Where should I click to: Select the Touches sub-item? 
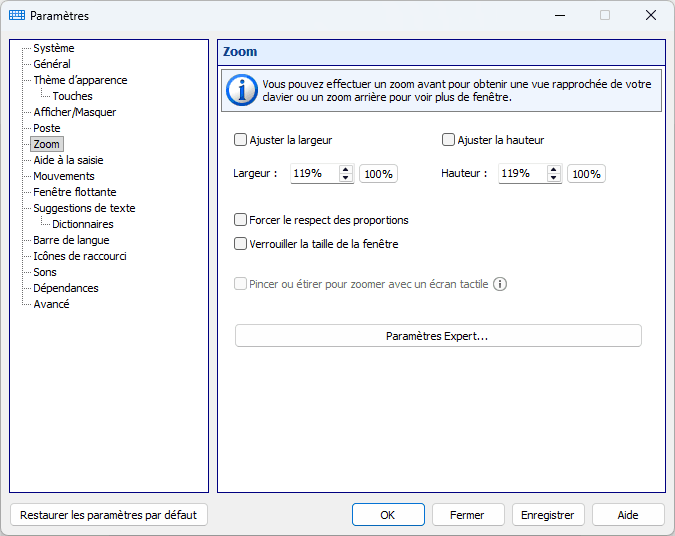pos(72,96)
